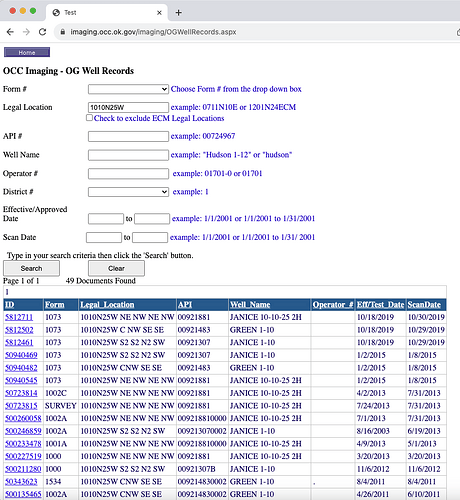Click the Scan Date end field
This screenshot has width=460, height=500.
click(150, 237)
